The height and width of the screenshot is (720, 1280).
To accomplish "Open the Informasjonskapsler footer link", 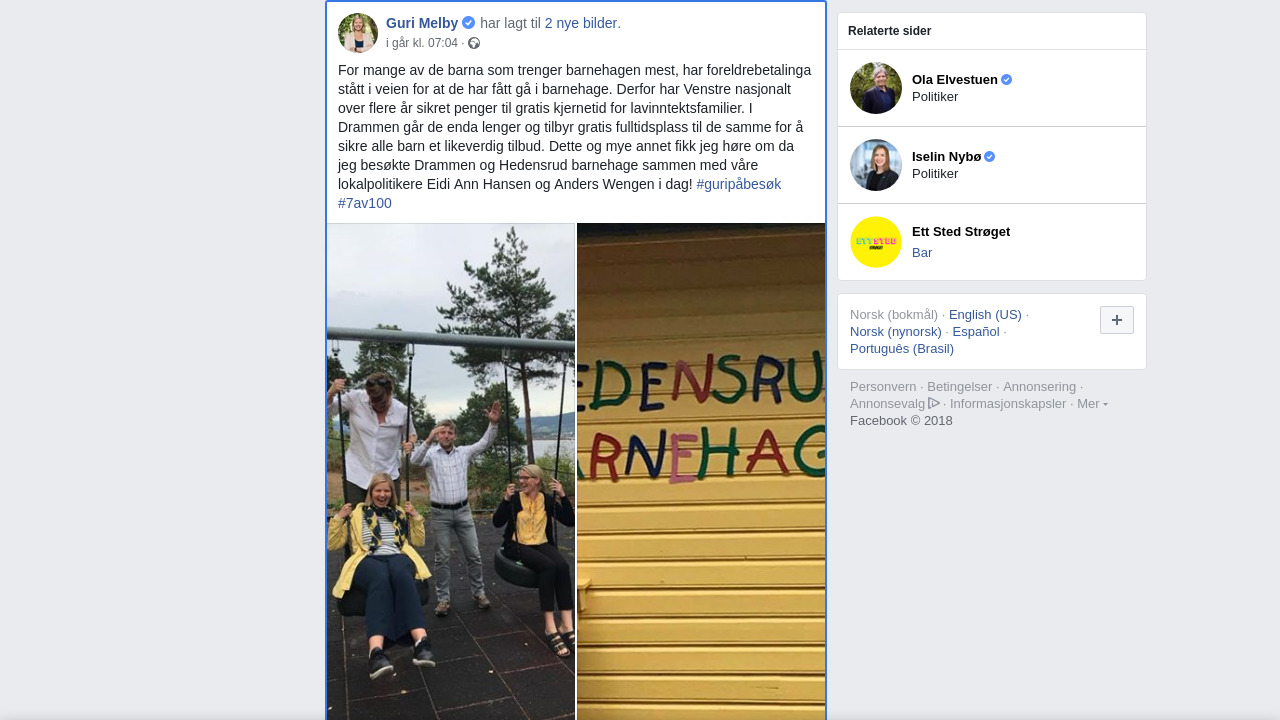I will [1008, 403].
